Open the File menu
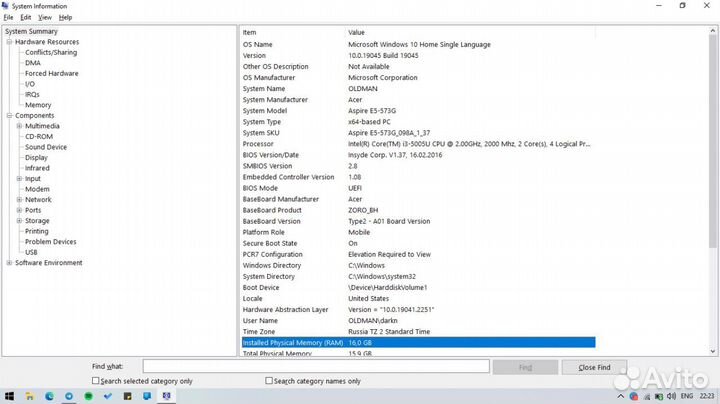The image size is (720, 404). pos(8,17)
